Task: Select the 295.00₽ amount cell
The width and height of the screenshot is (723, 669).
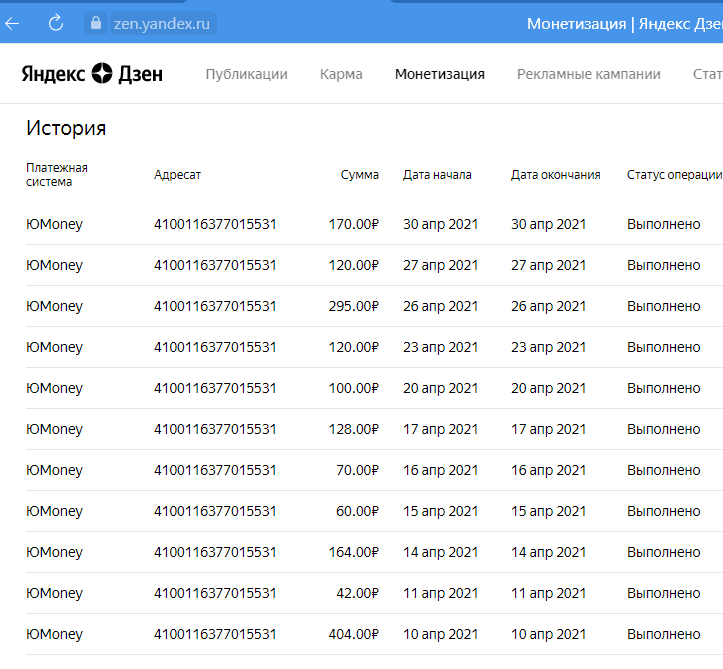Action: [354, 307]
